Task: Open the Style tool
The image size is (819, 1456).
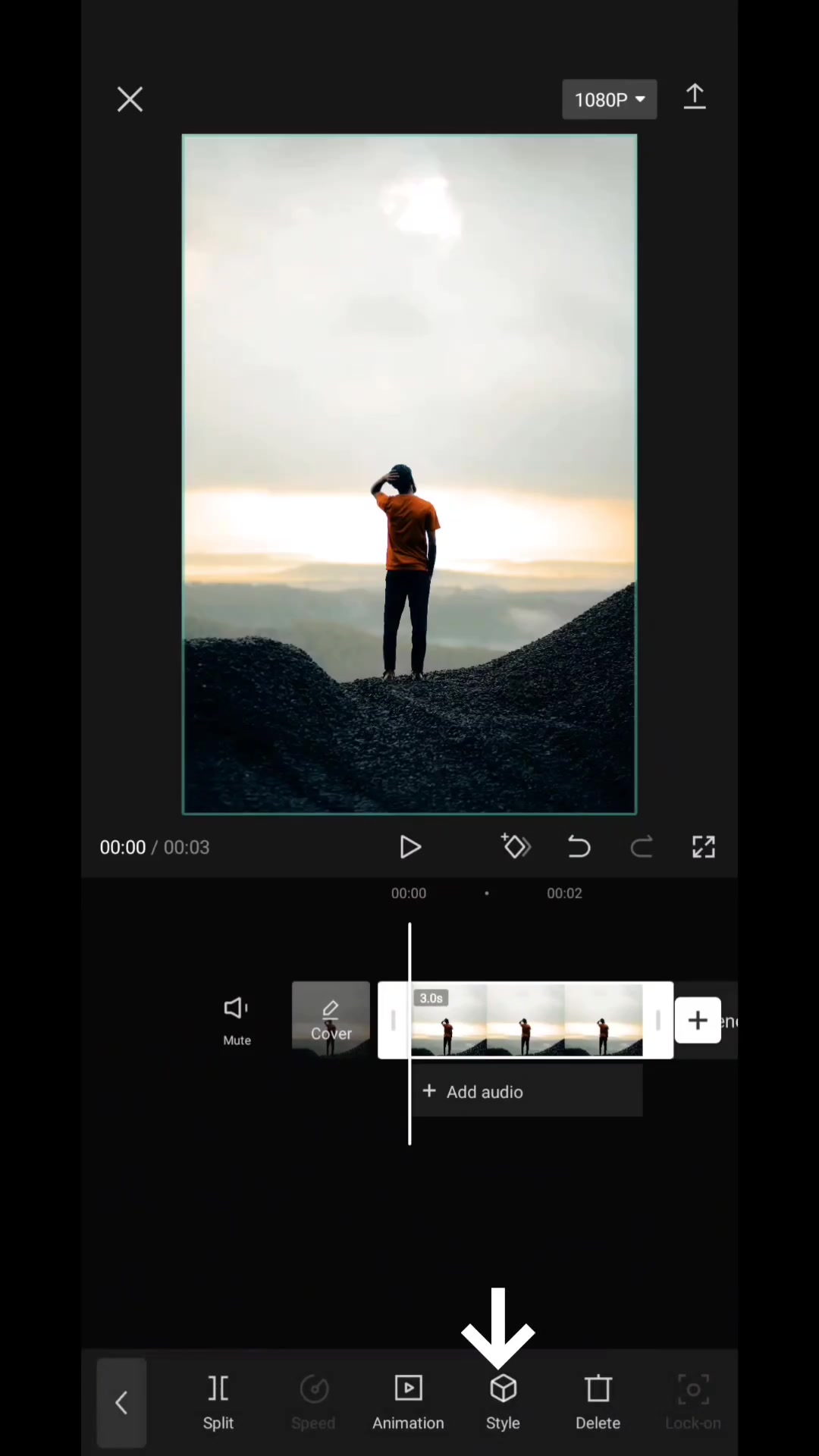Action: click(503, 1403)
